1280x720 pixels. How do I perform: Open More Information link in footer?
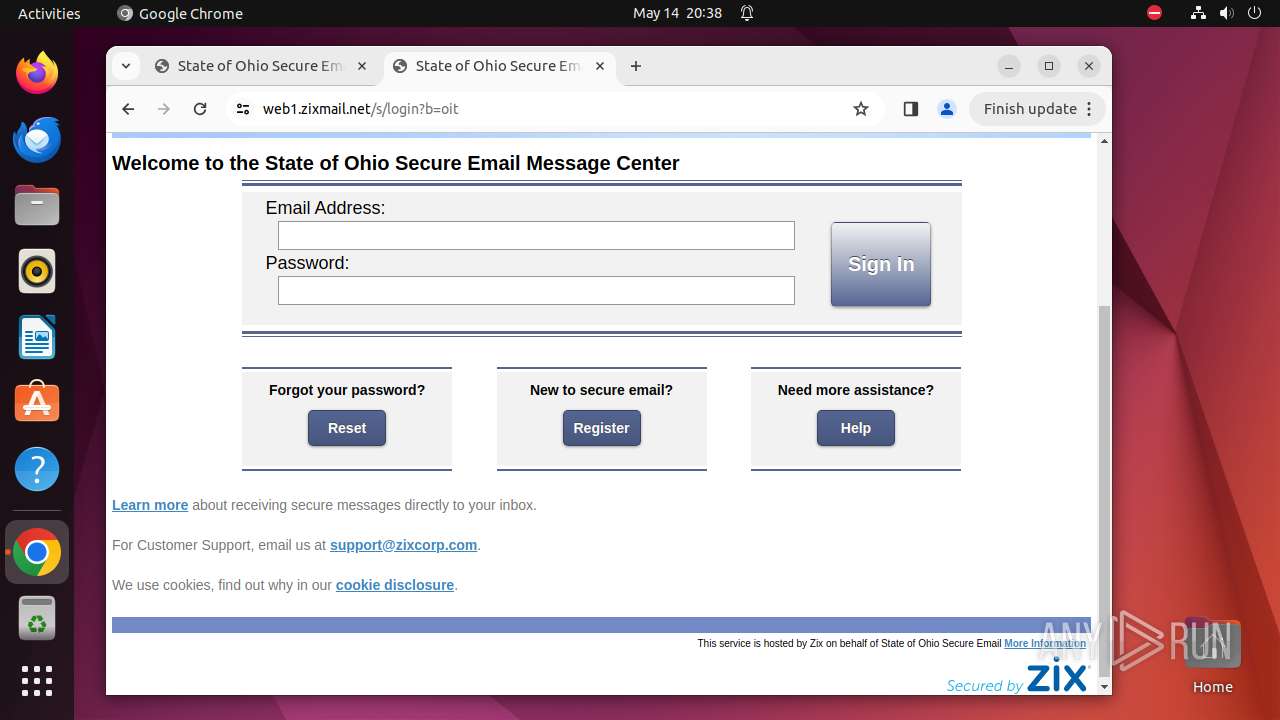(1045, 643)
